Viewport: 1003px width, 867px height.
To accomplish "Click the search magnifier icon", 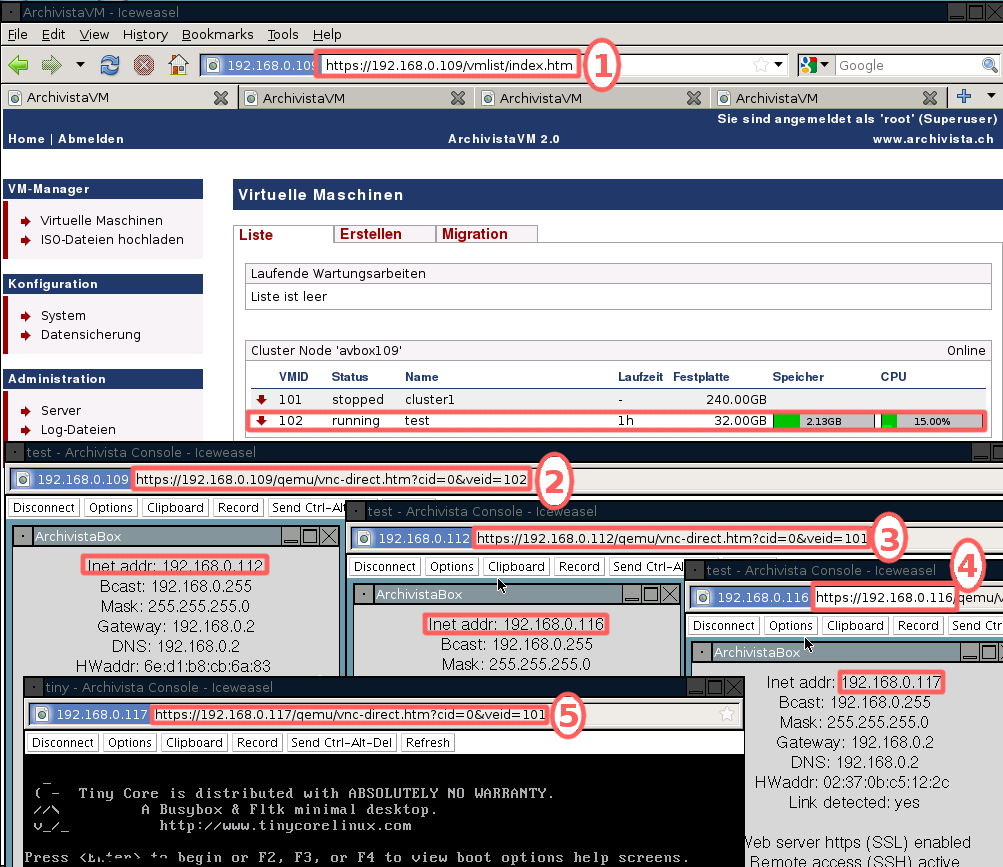I will pyautogui.click(x=989, y=65).
